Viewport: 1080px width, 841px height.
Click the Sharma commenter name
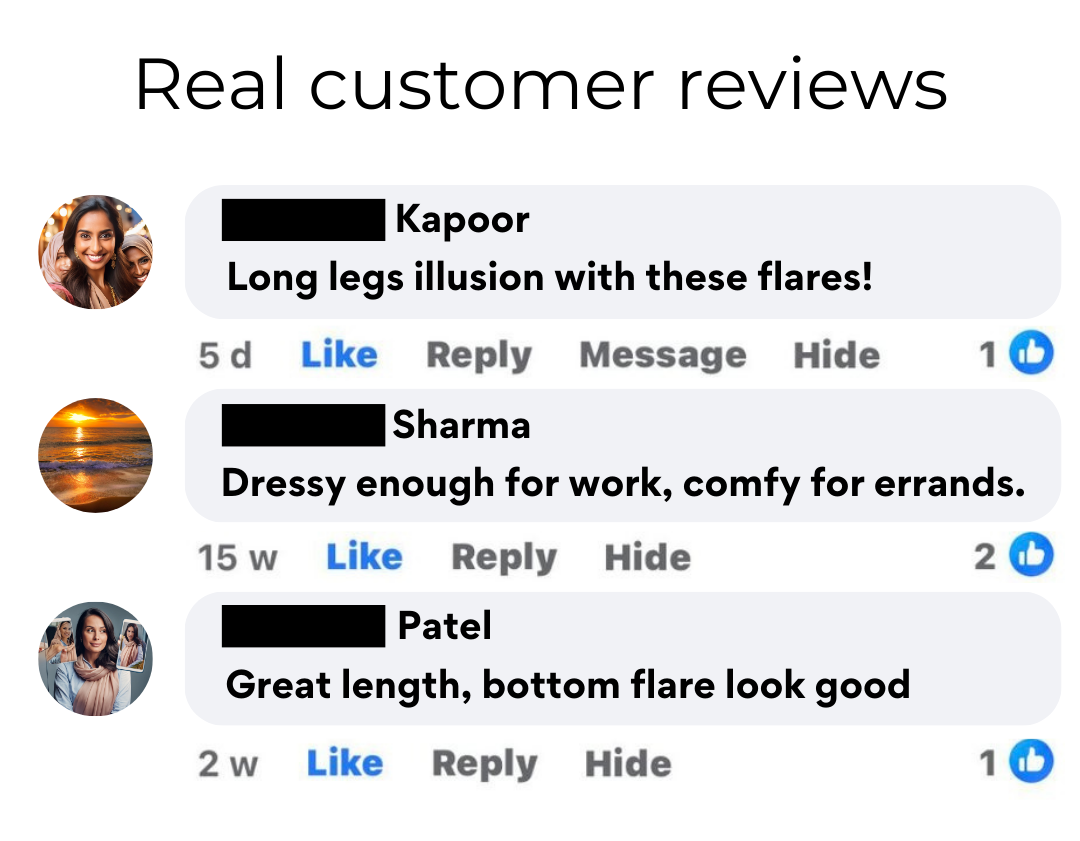[461, 424]
